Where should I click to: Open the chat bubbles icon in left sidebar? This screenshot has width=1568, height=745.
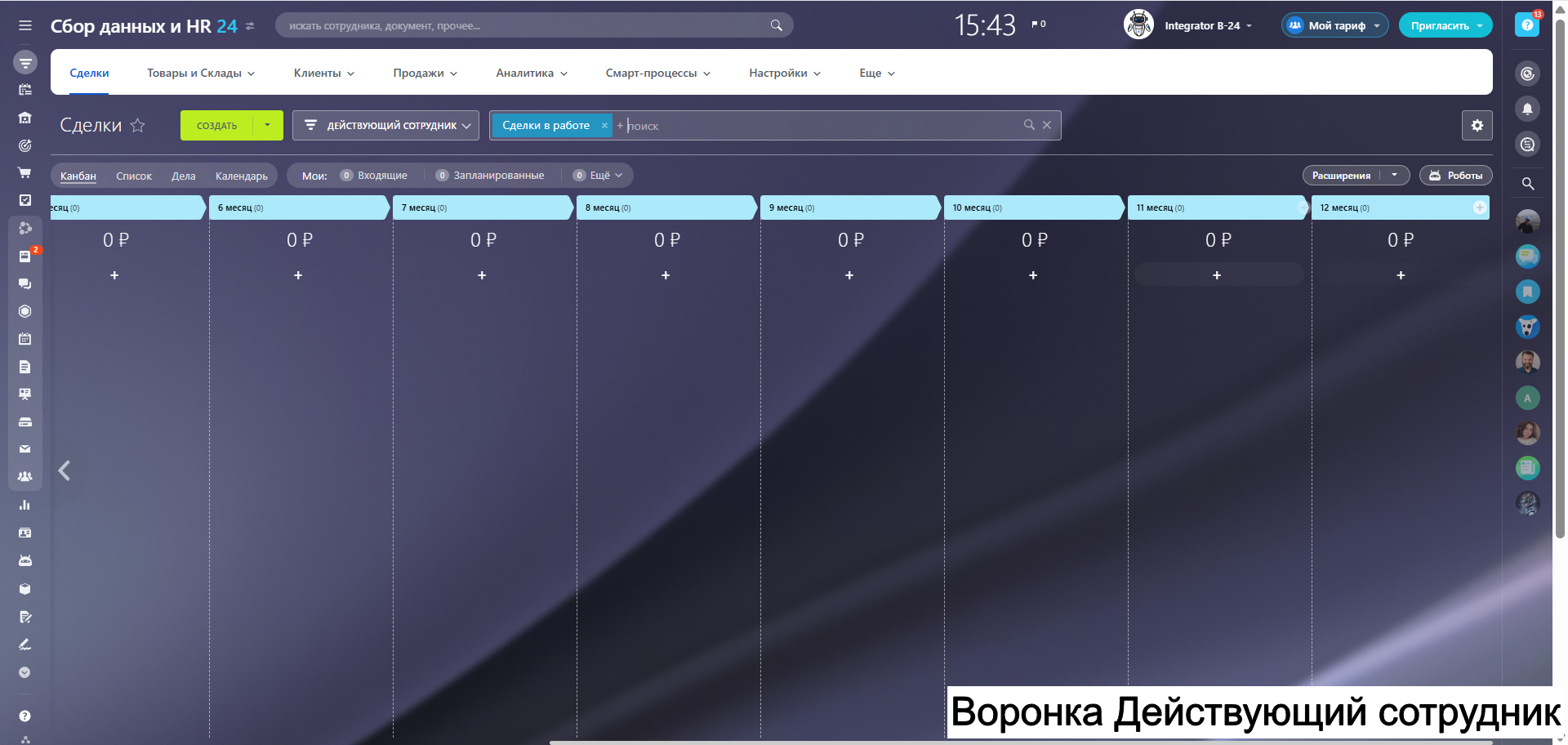(25, 283)
